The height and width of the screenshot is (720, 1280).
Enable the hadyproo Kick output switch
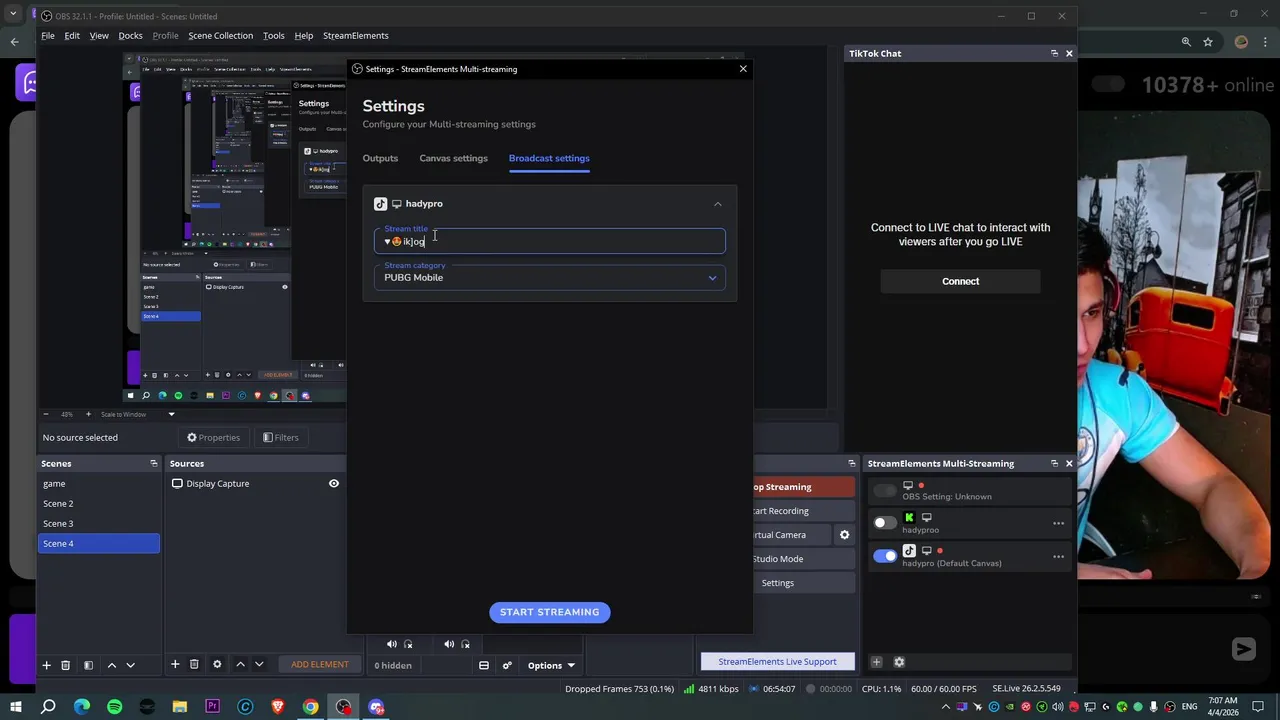click(x=885, y=523)
